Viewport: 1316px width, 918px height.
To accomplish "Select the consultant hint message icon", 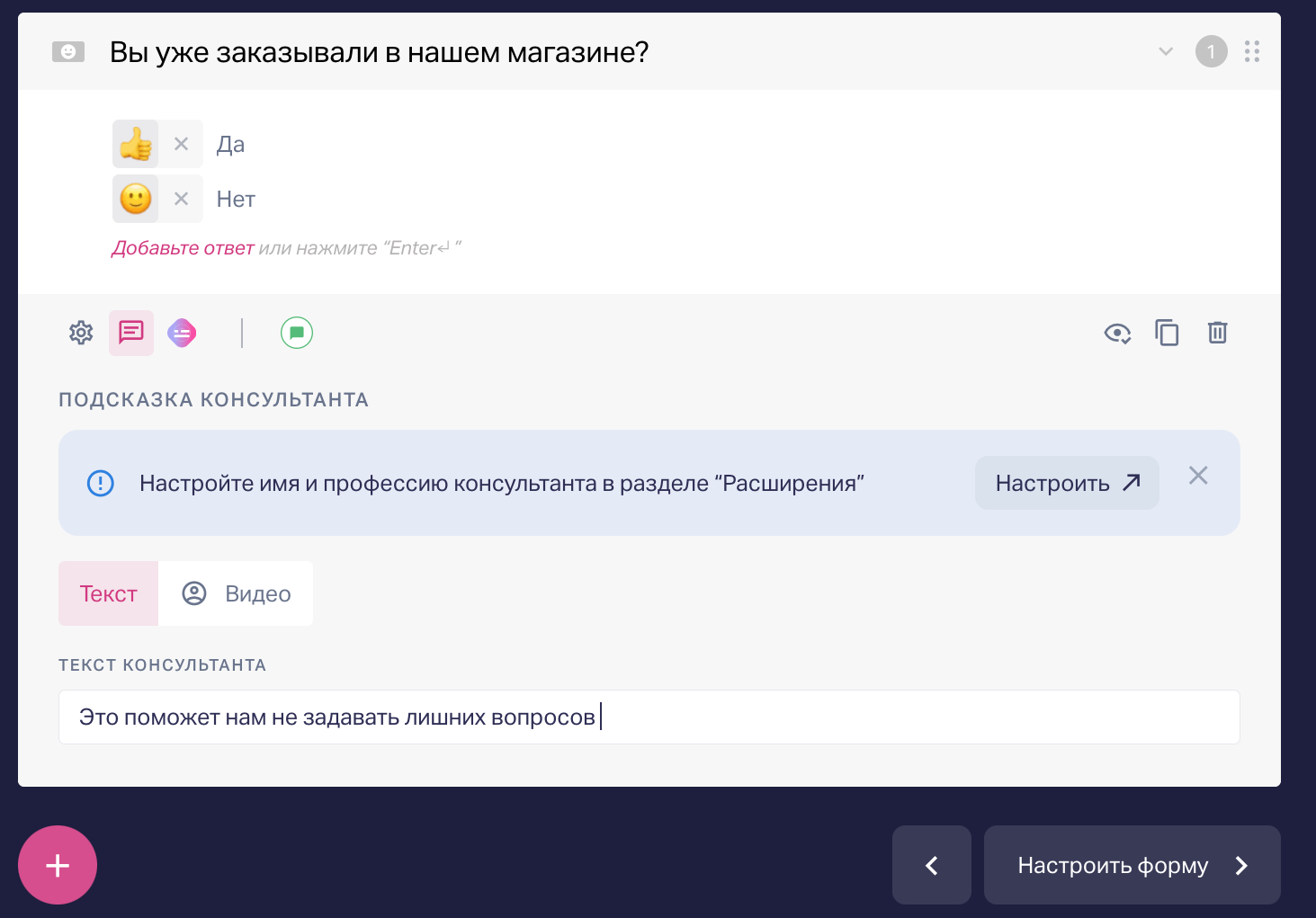I will (131, 333).
